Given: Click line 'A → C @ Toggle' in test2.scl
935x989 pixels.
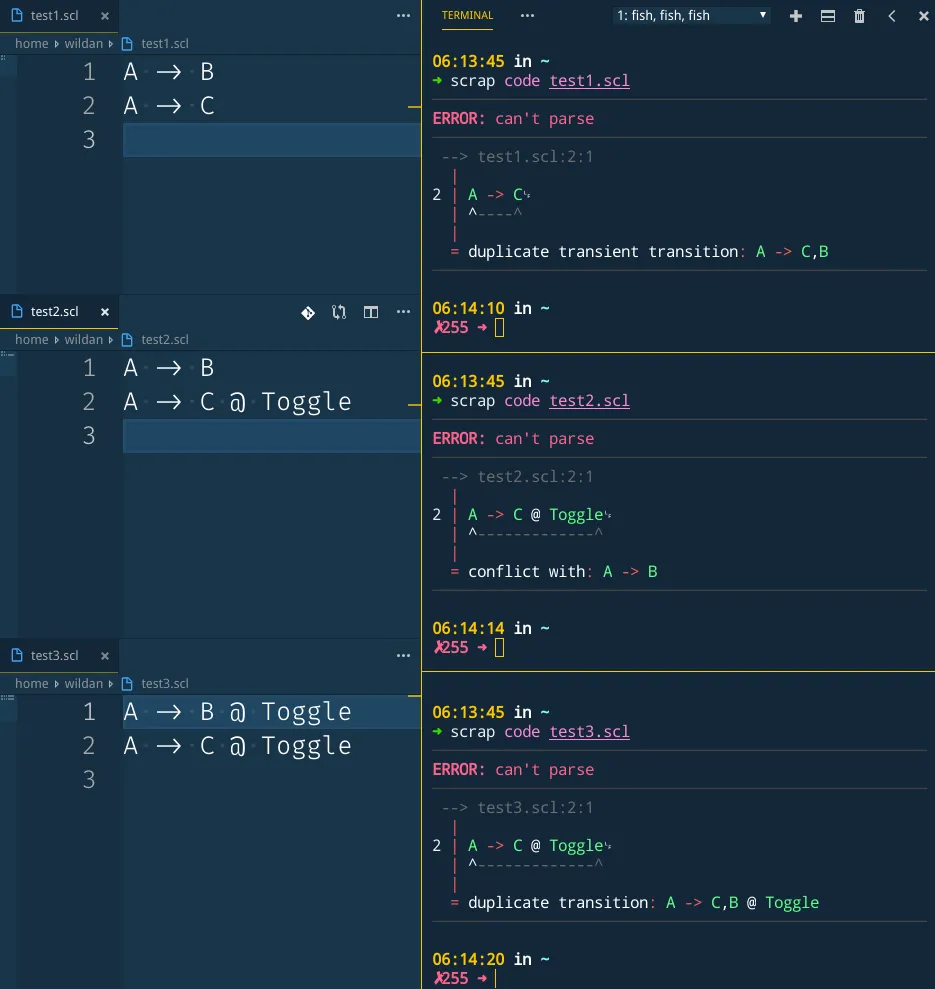Looking at the screenshot, I should coord(237,402).
